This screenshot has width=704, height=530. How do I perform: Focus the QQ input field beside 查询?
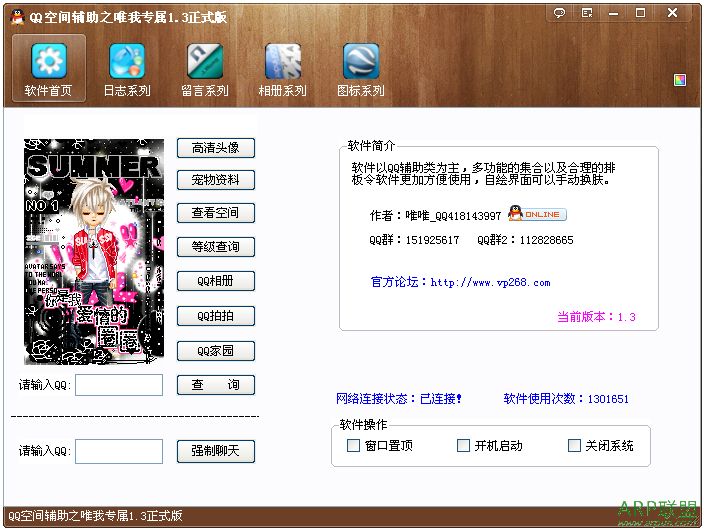tap(119, 385)
